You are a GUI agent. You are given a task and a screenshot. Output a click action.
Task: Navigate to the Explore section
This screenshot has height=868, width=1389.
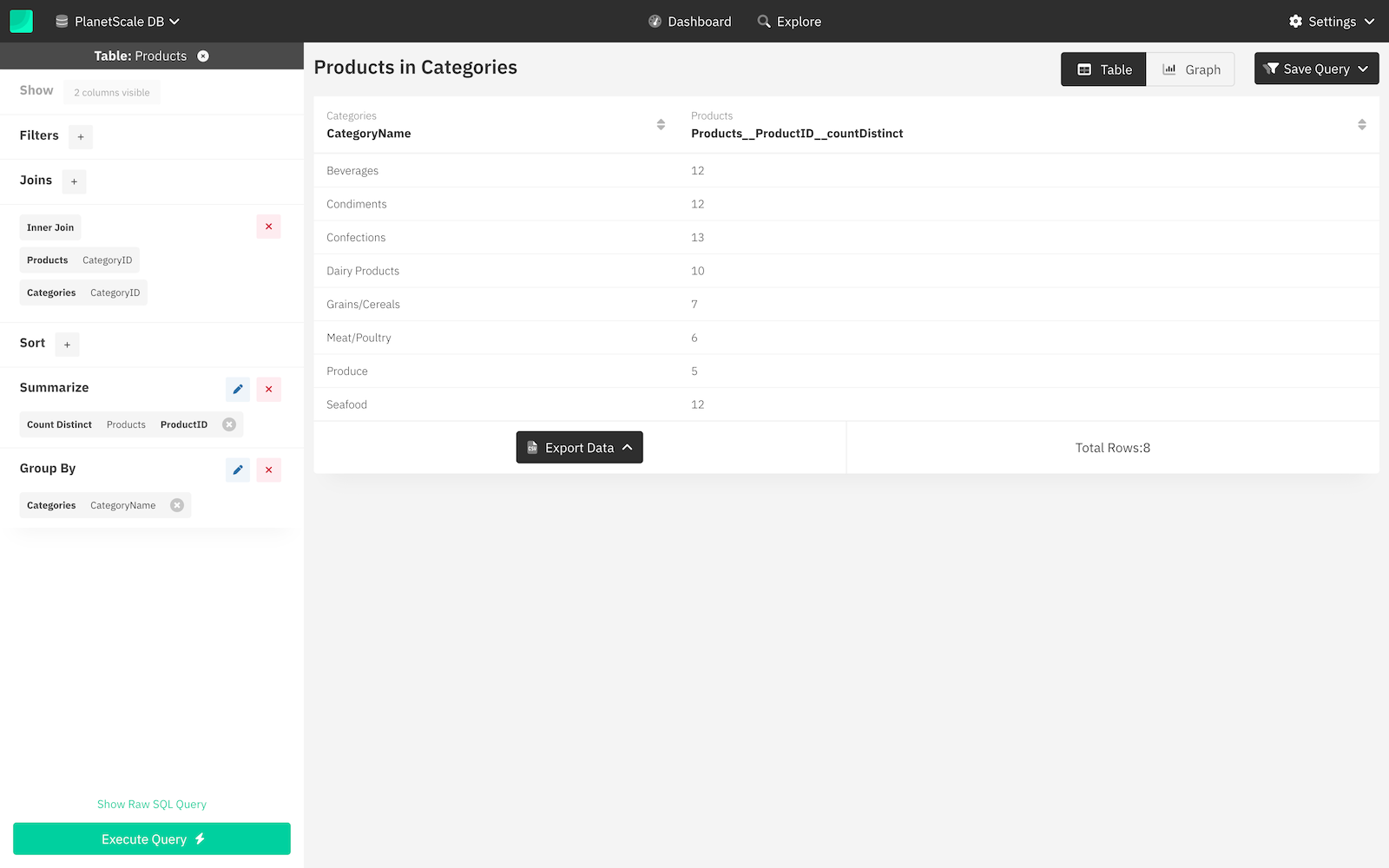point(788,21)
